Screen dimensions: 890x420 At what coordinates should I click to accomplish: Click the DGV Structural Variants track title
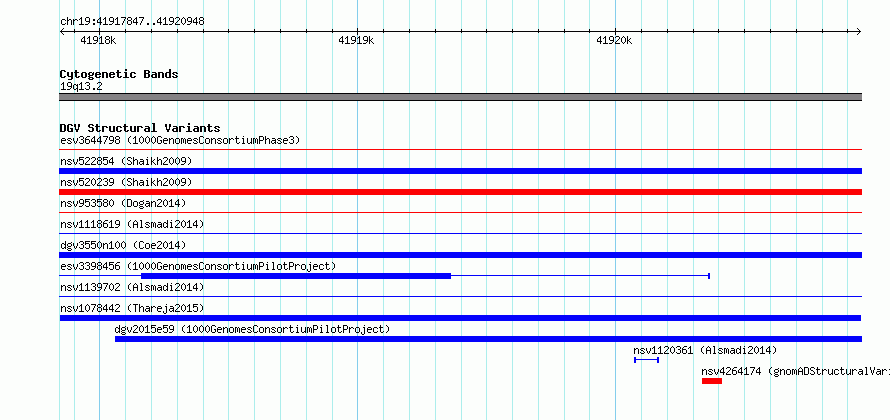pos(140,128)
